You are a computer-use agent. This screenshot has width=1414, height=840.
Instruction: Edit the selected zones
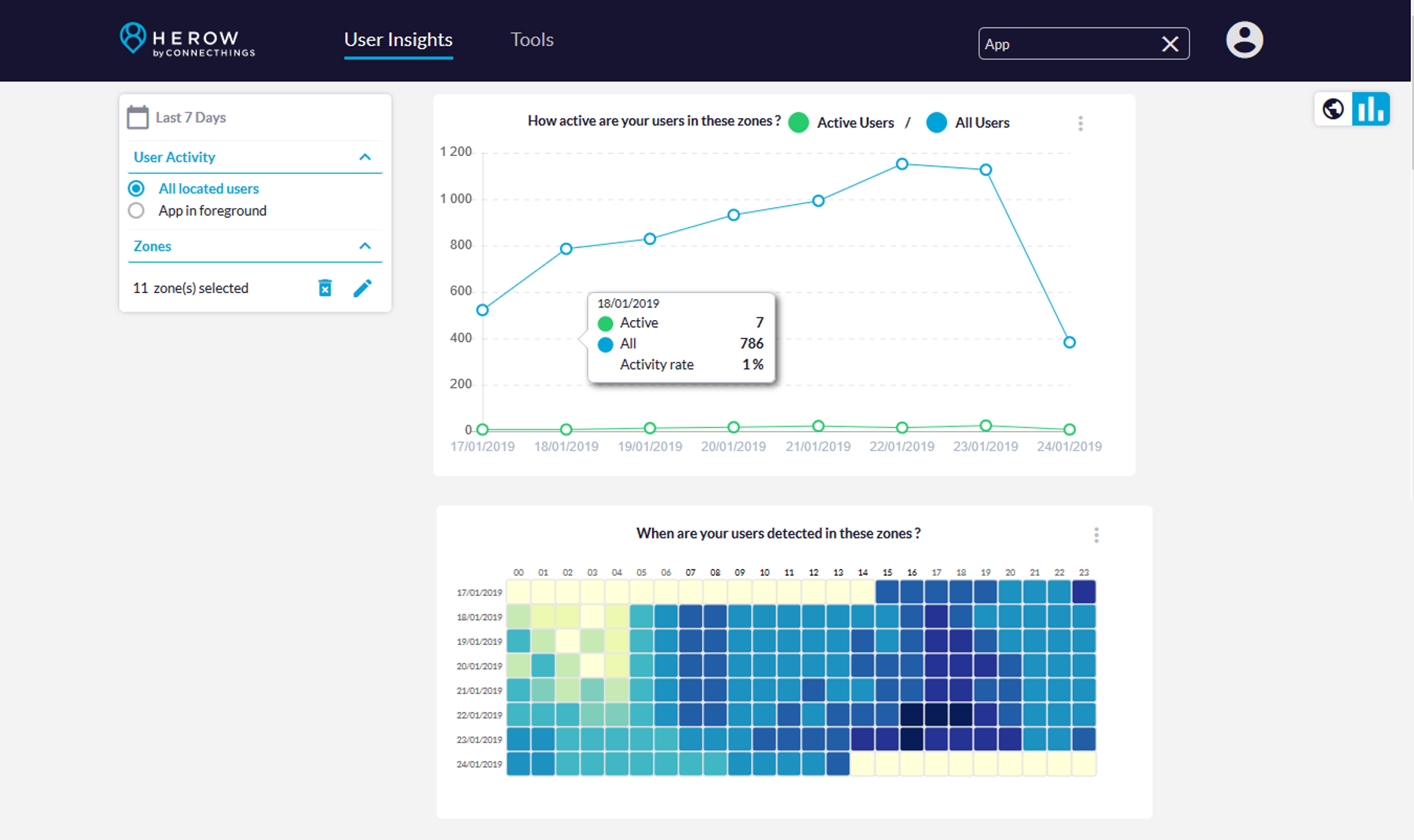coord(363,288)
